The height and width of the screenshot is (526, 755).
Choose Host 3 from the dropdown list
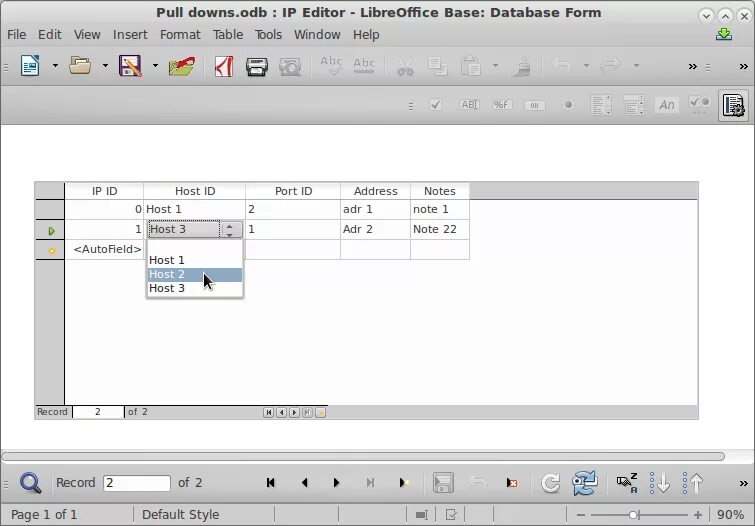click(195, 289)
